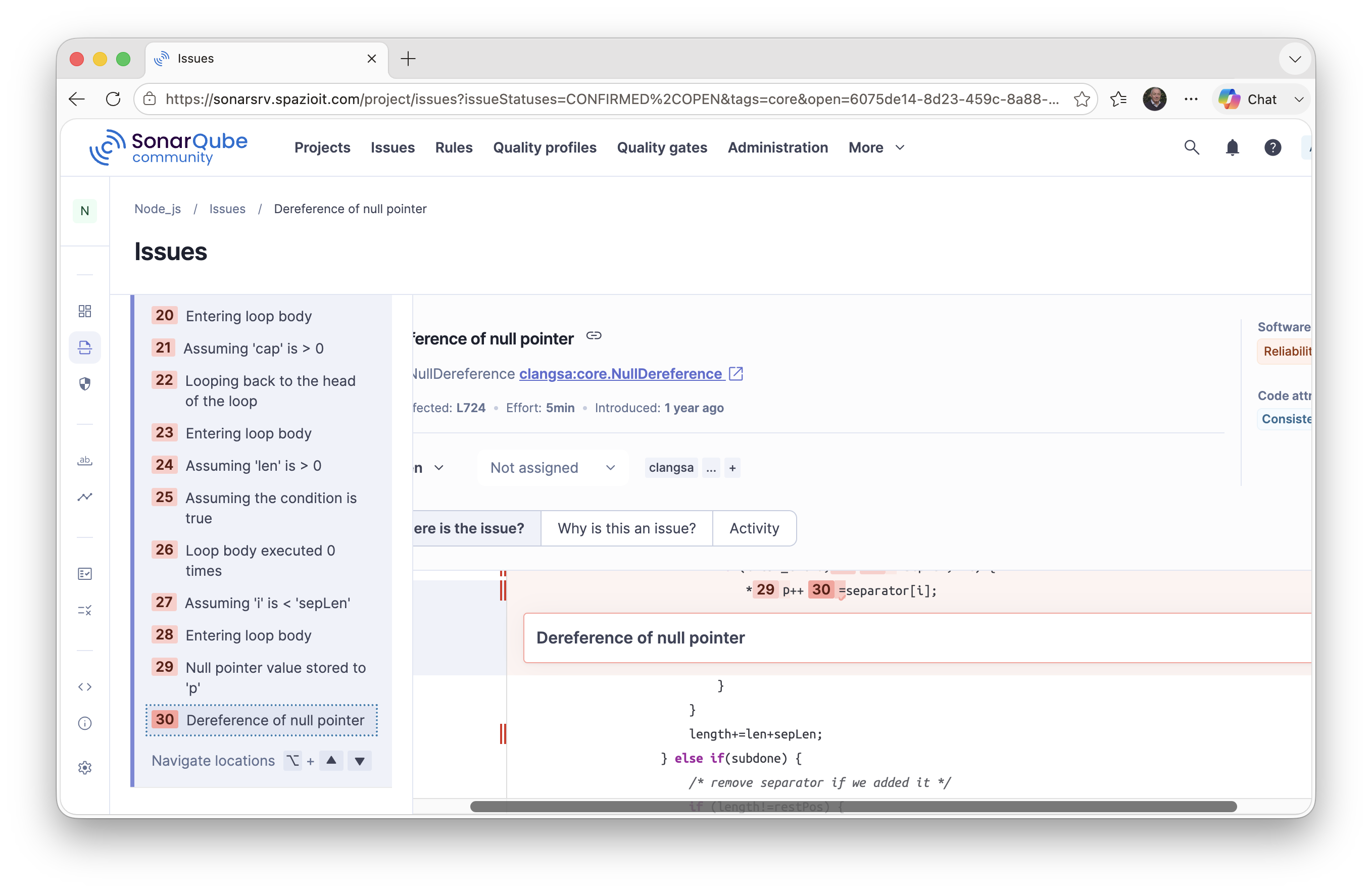The width and height of the screenshot is (1372, 893).
Task: Open the sidebar issues icon
Action: click(85, 348)
